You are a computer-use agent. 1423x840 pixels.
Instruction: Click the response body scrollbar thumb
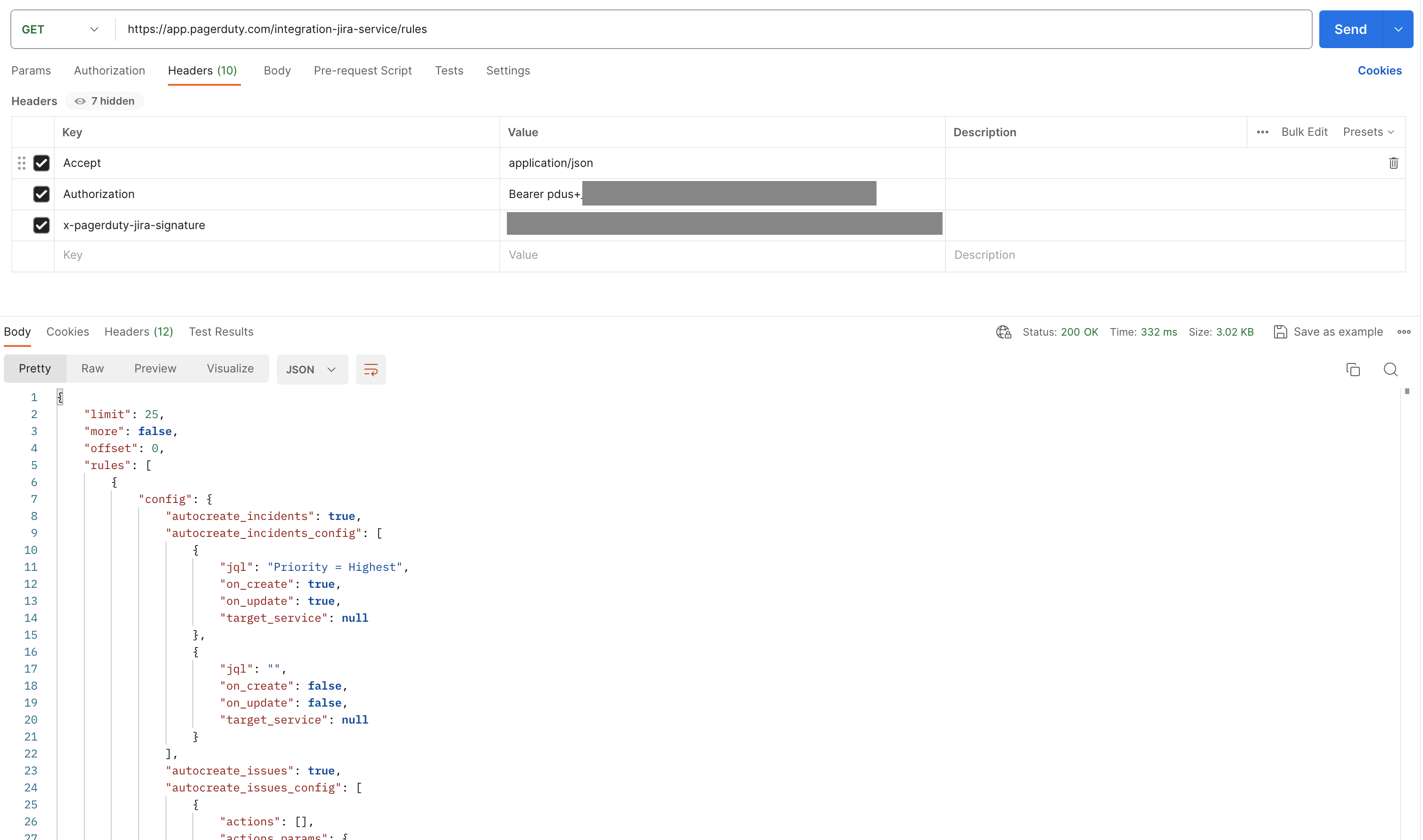click(x=1406, y=392)
